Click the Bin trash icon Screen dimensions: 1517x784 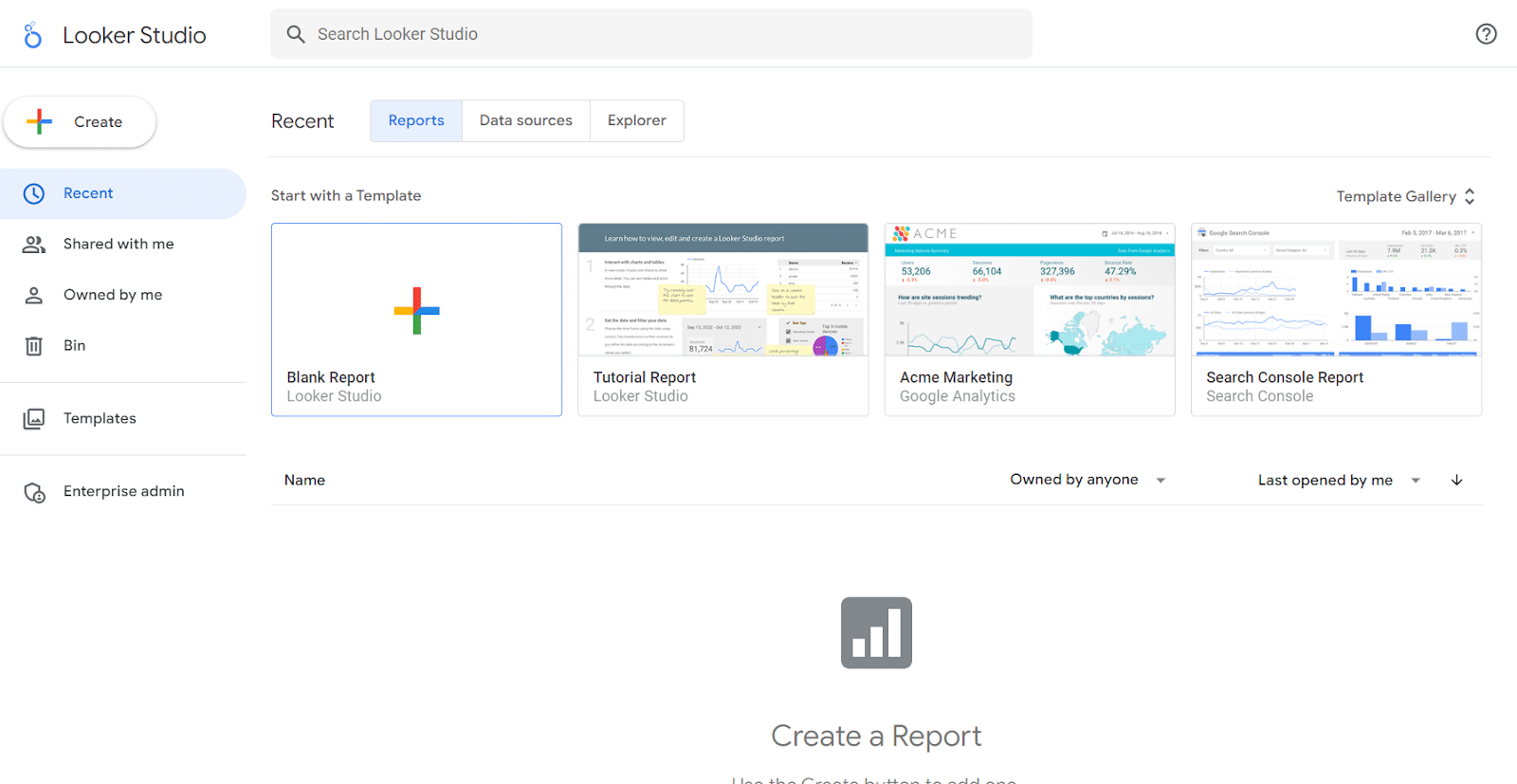(x=34, y=346)
